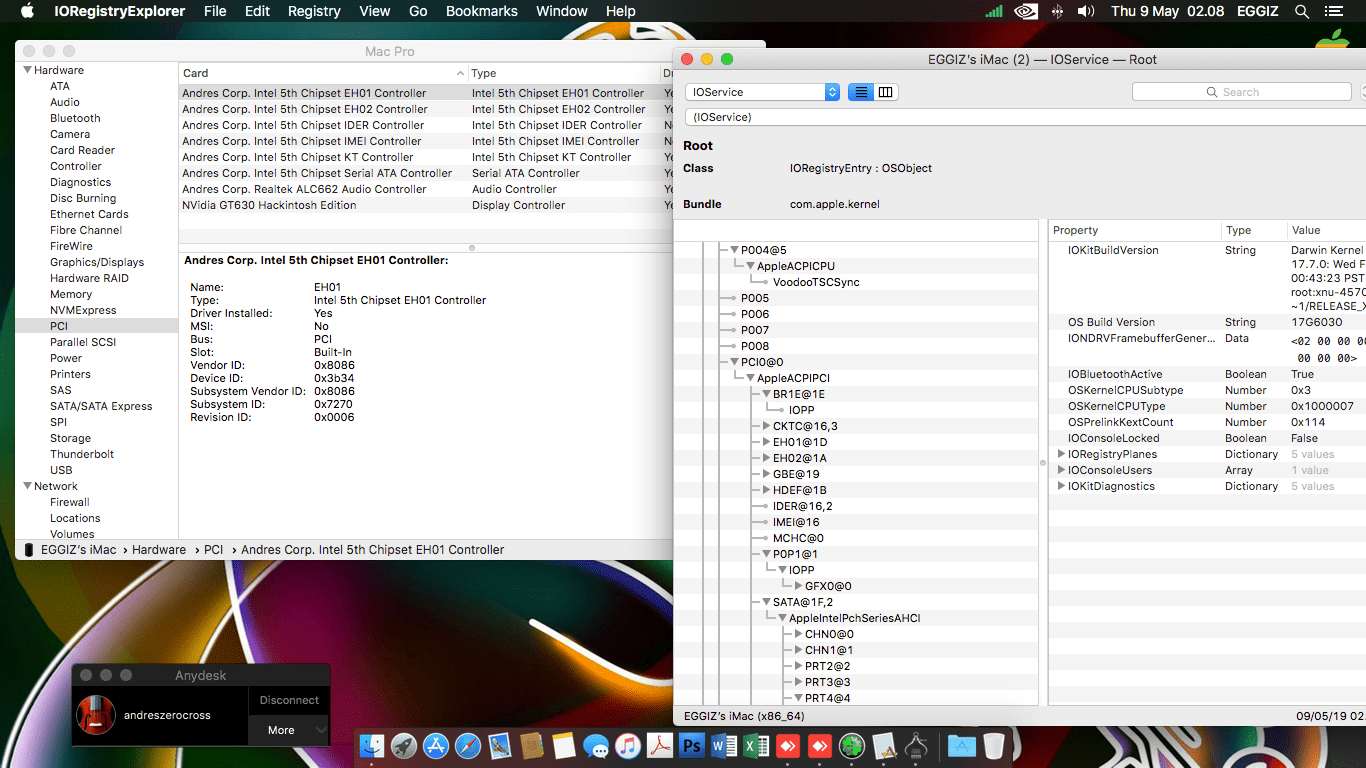This screenshot has width=1366, height=768.
Task: Open Safari from the Dock
Action: tap(468, 746)
